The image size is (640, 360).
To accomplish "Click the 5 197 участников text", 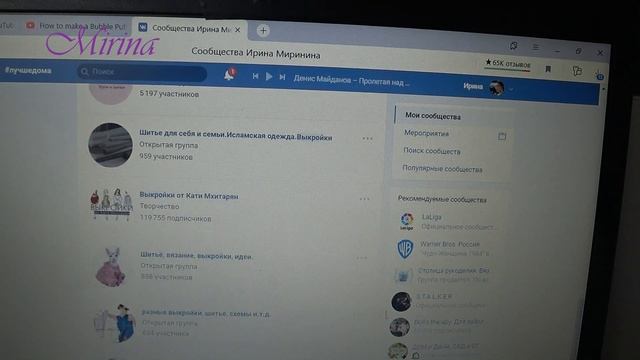I will pos(169,93).
